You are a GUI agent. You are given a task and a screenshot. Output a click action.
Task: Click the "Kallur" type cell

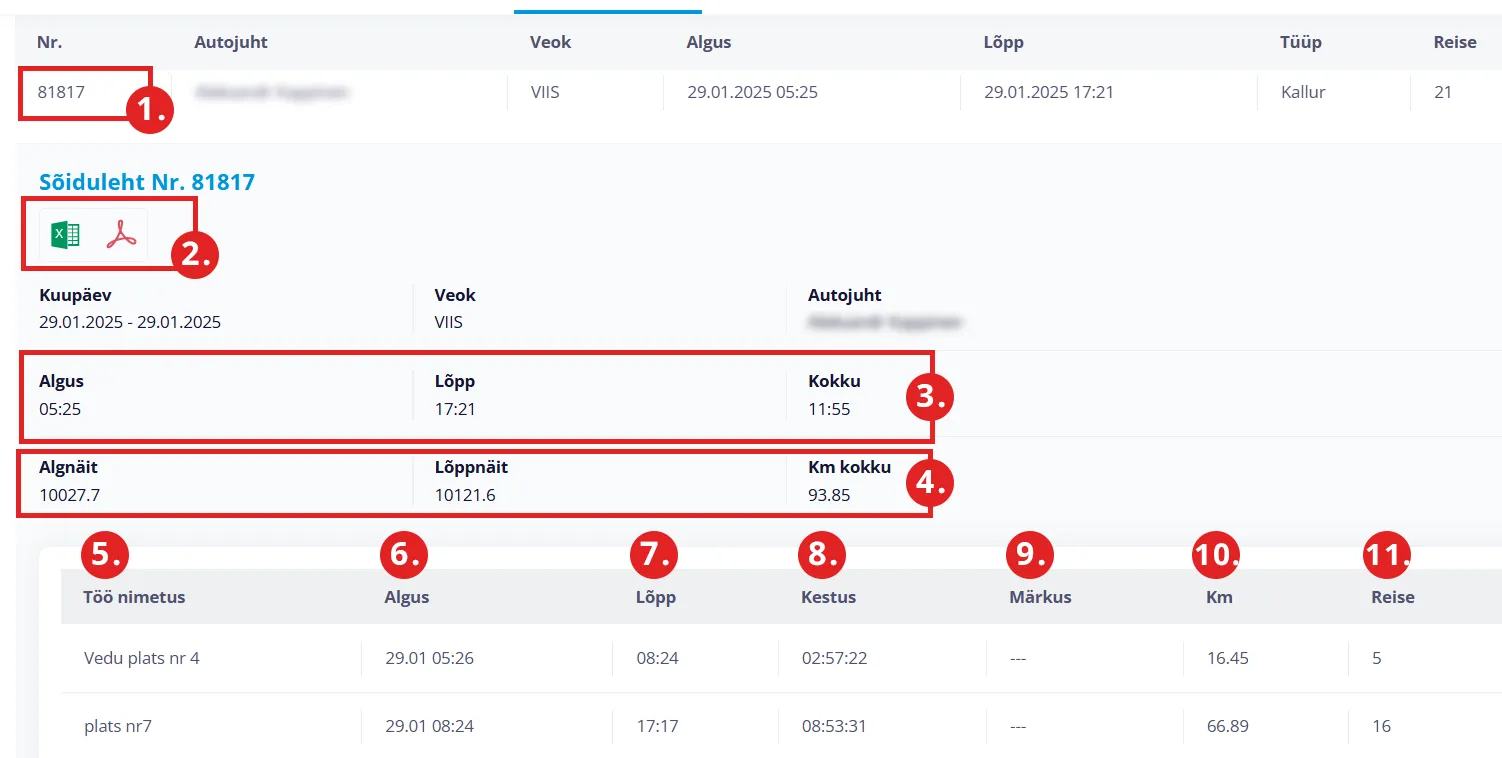pos(1303,93)
